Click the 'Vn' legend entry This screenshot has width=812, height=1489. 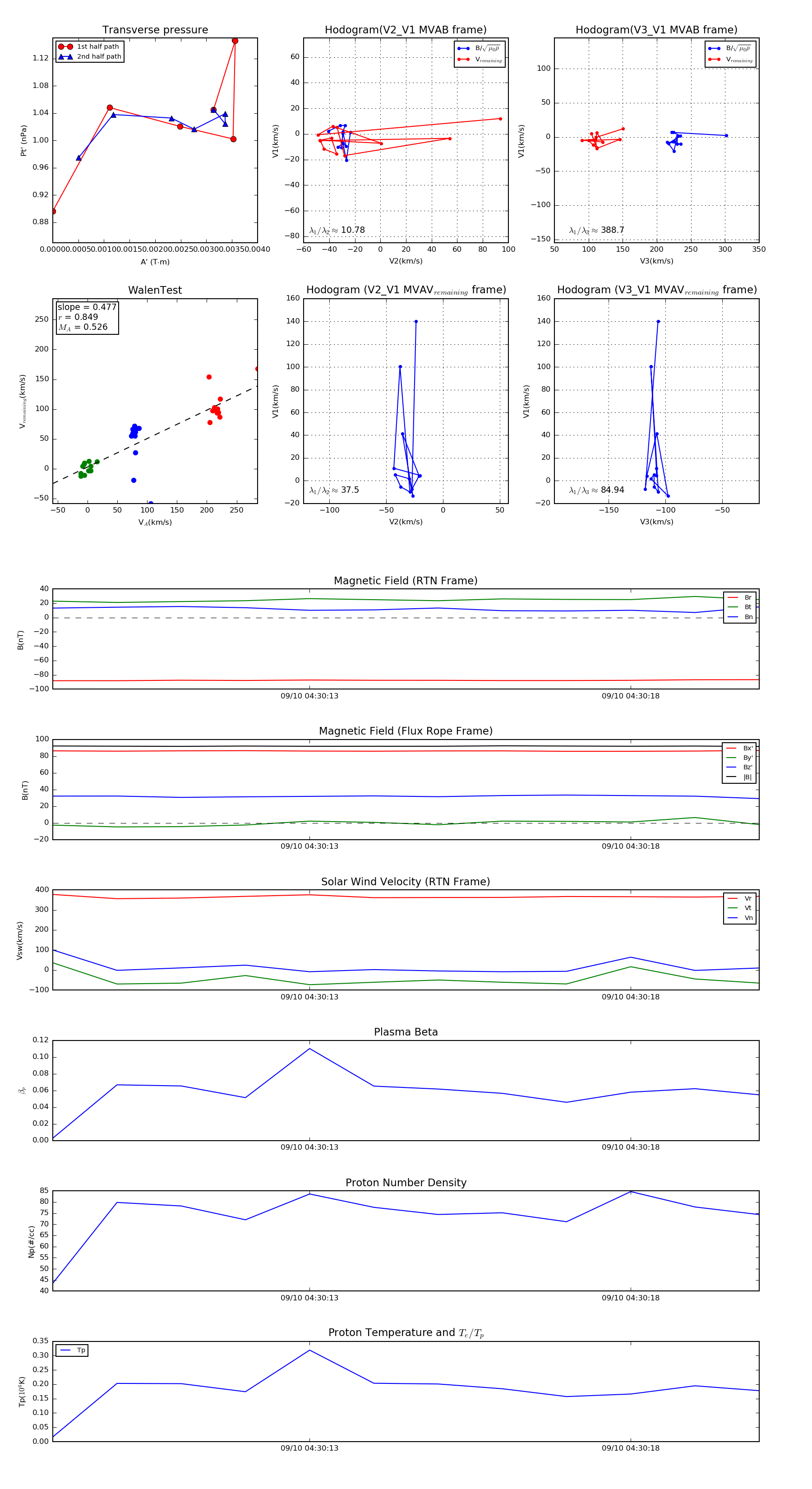coord(740,918)
